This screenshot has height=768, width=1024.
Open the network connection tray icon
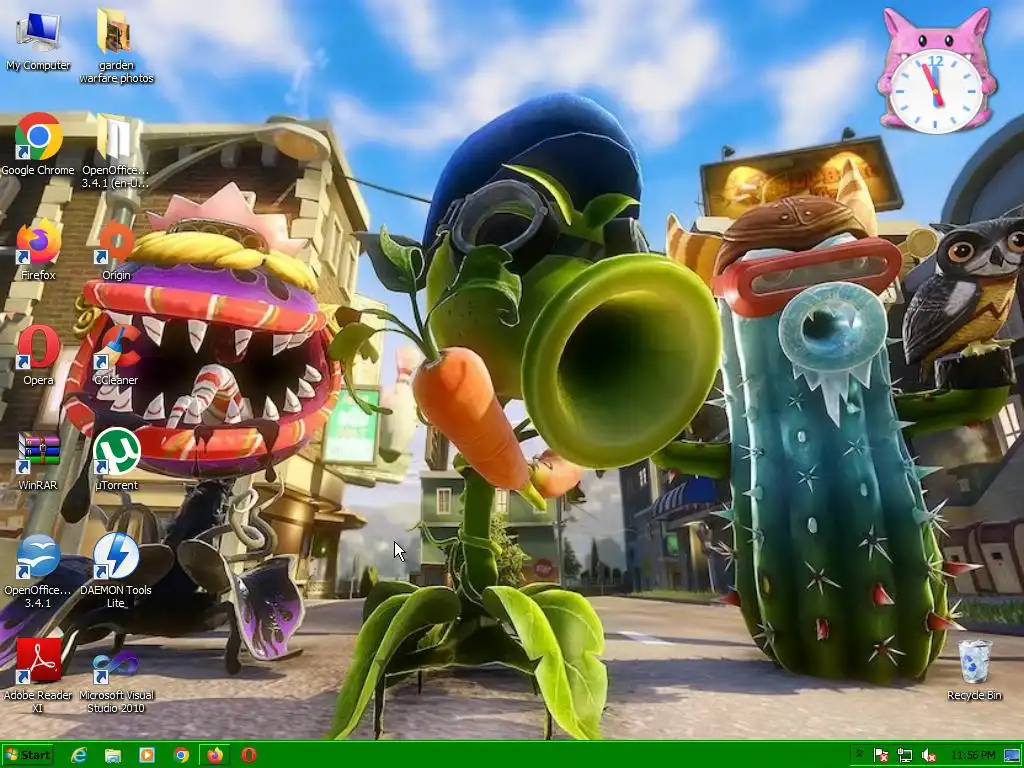[904, 756]
